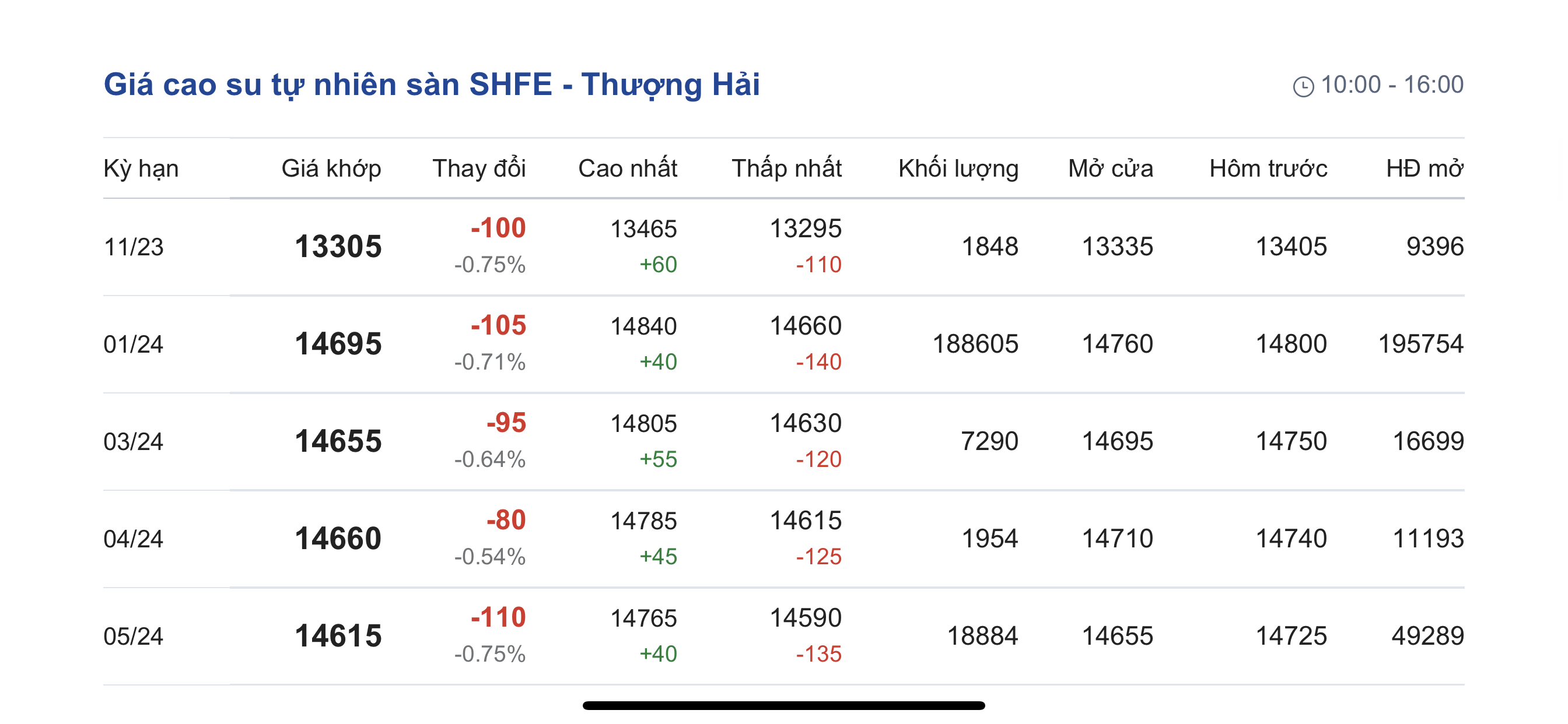This screenshot has width=1568, height=724.
Task: Select the 01/24 contract term
Action: tap(134, 345)
